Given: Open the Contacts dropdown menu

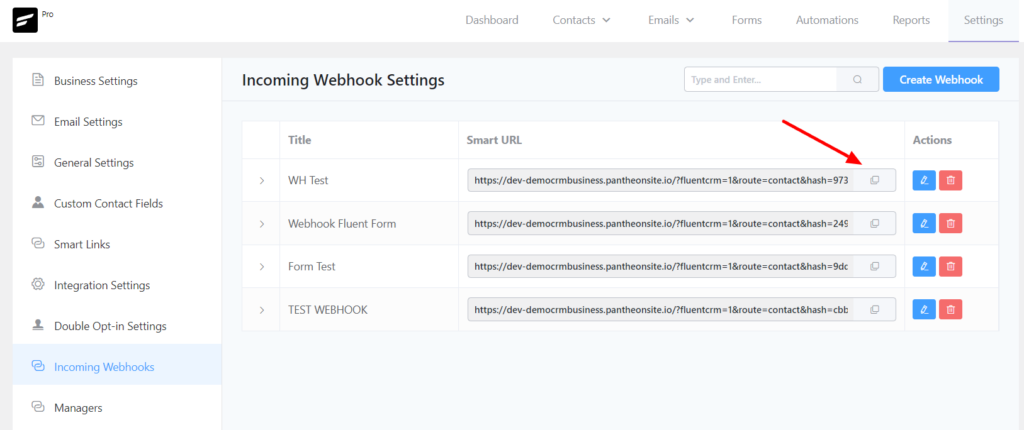Looking at the screenshot, I should 581,20.
